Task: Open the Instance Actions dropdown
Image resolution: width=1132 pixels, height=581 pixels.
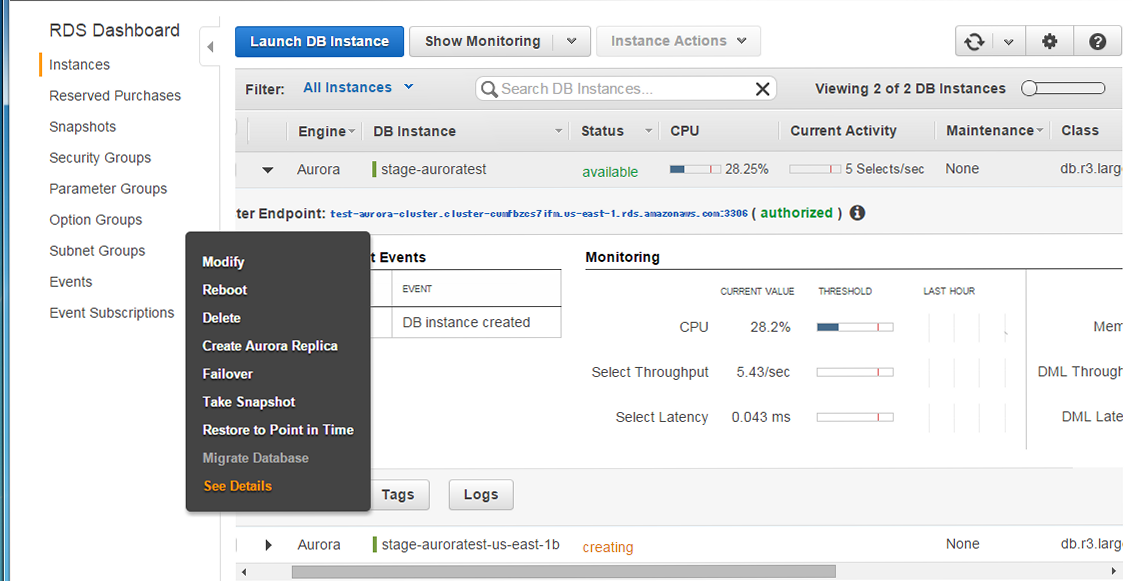Action: [678, 41]
